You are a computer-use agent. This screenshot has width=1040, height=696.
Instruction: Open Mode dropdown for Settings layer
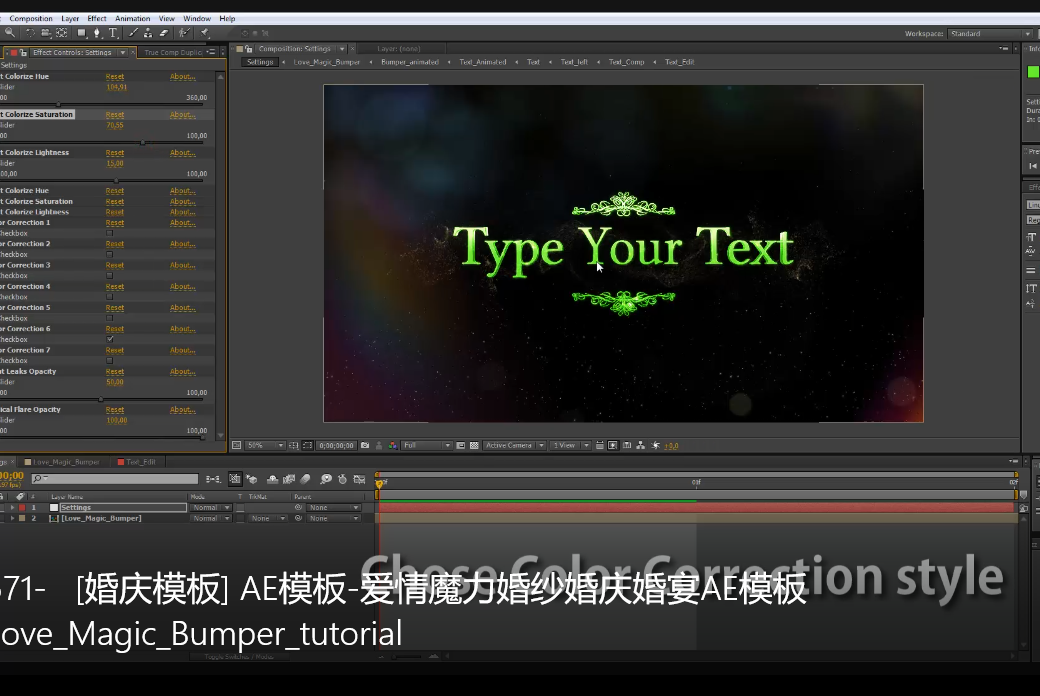click(211, 508)
